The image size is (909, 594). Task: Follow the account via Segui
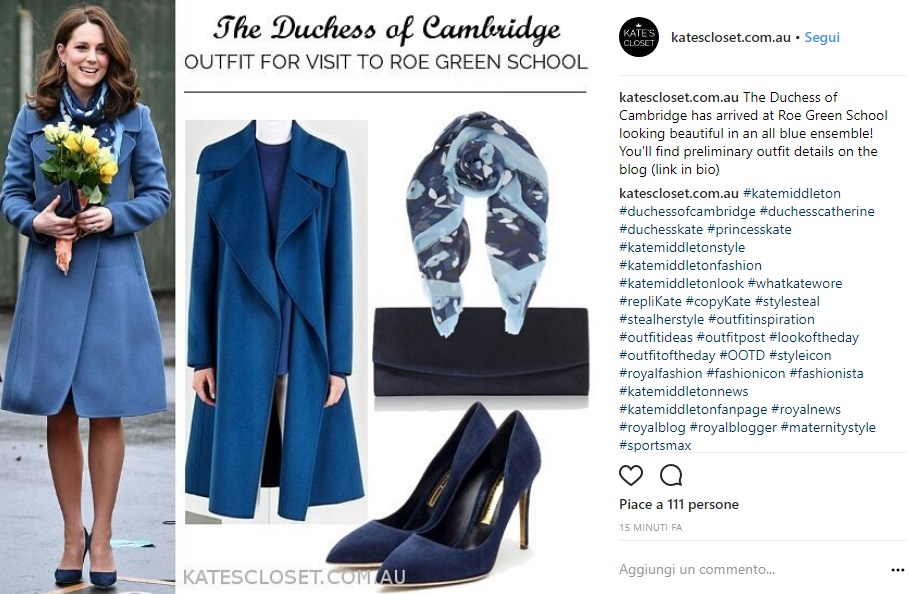pos(821,37)
